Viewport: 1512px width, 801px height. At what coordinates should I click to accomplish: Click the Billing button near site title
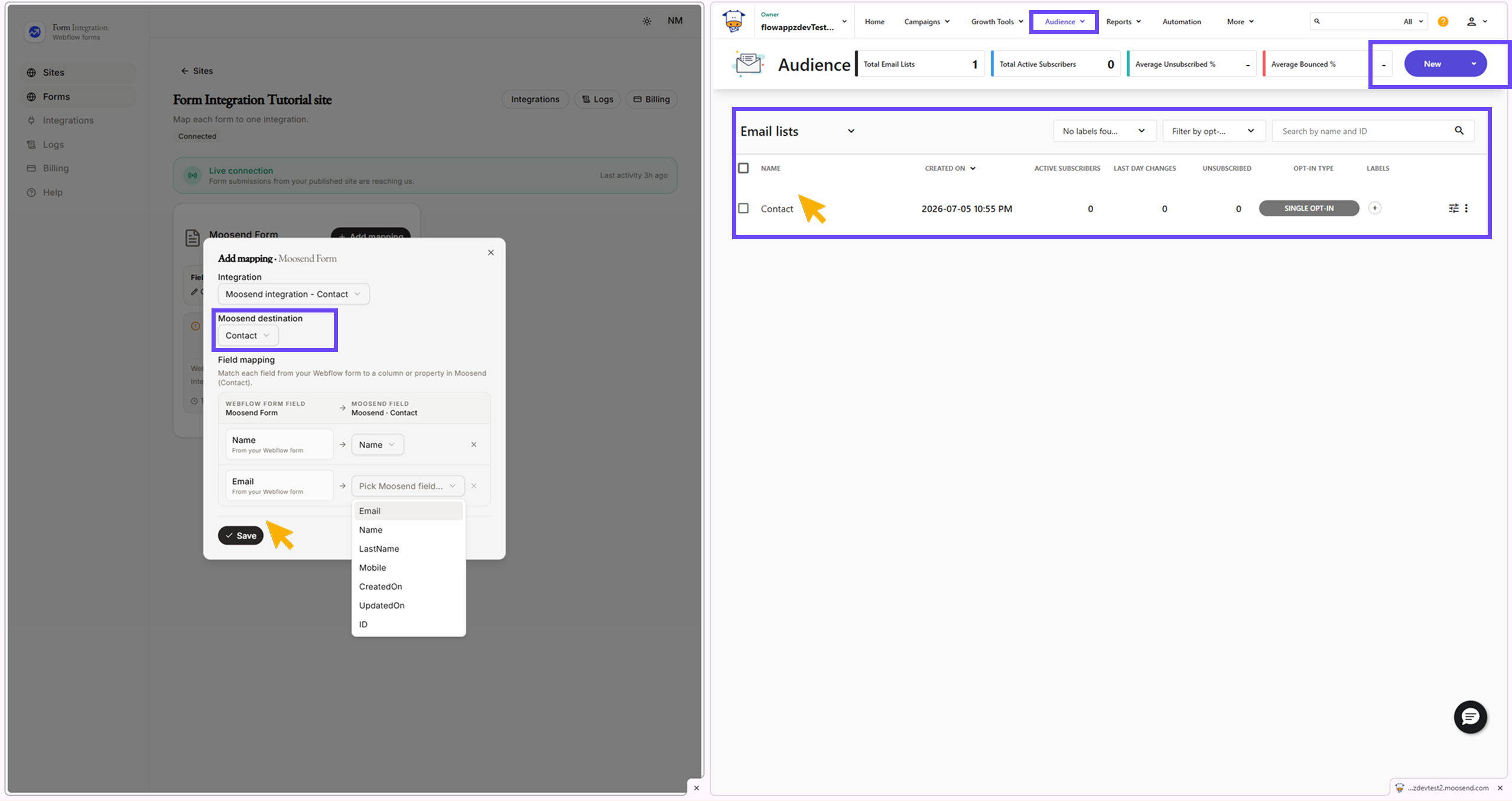pyautogui.click(x=652, y=99)
